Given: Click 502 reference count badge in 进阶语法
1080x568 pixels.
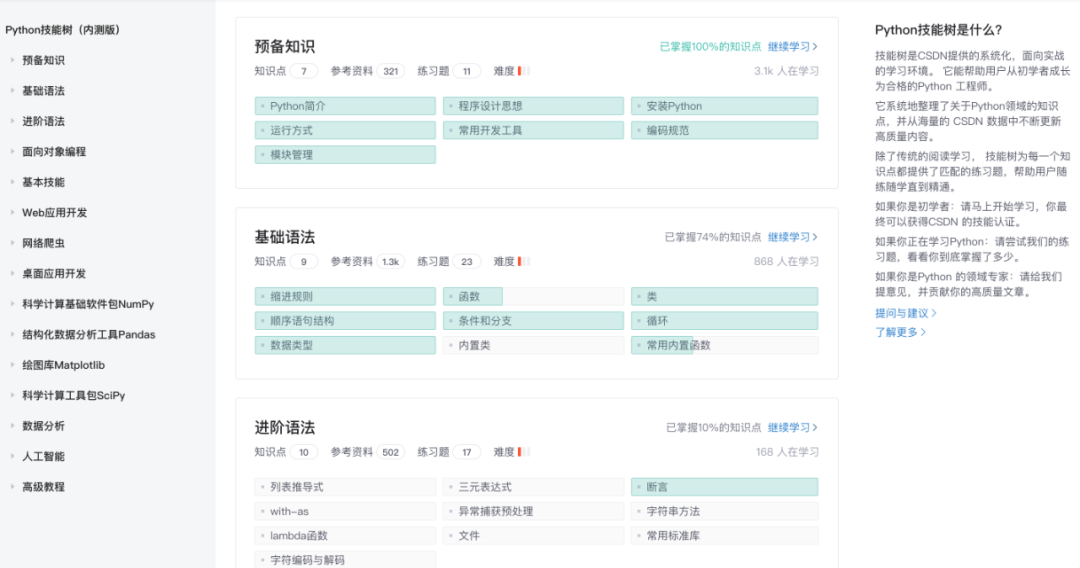Looking at the screenshot, I should (x=391, y=452).
